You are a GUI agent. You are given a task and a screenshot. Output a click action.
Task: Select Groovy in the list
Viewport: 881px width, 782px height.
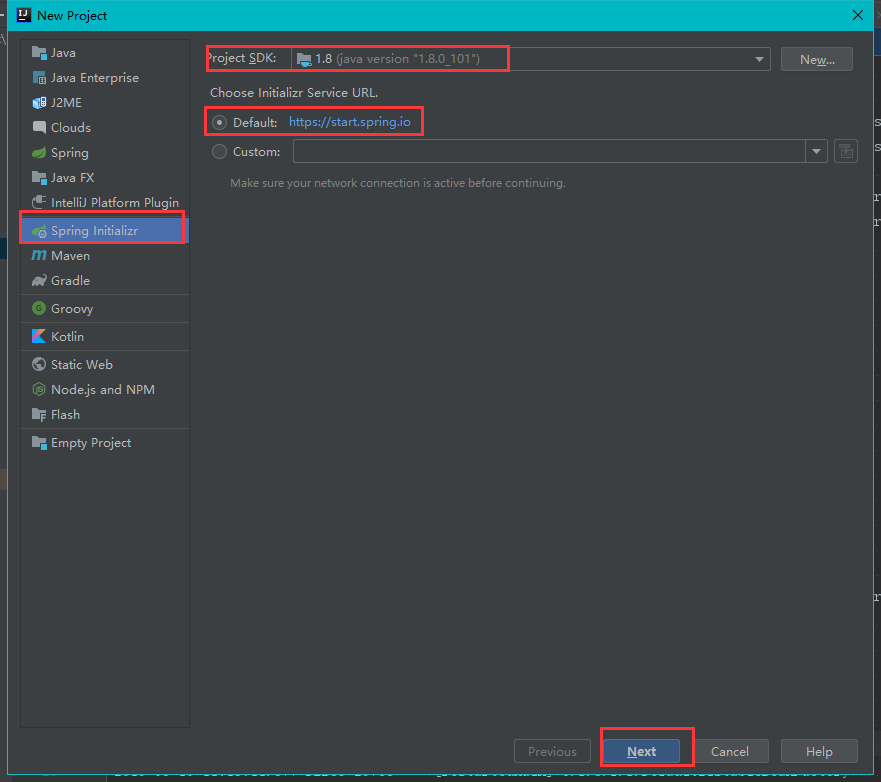pos(105,308)
